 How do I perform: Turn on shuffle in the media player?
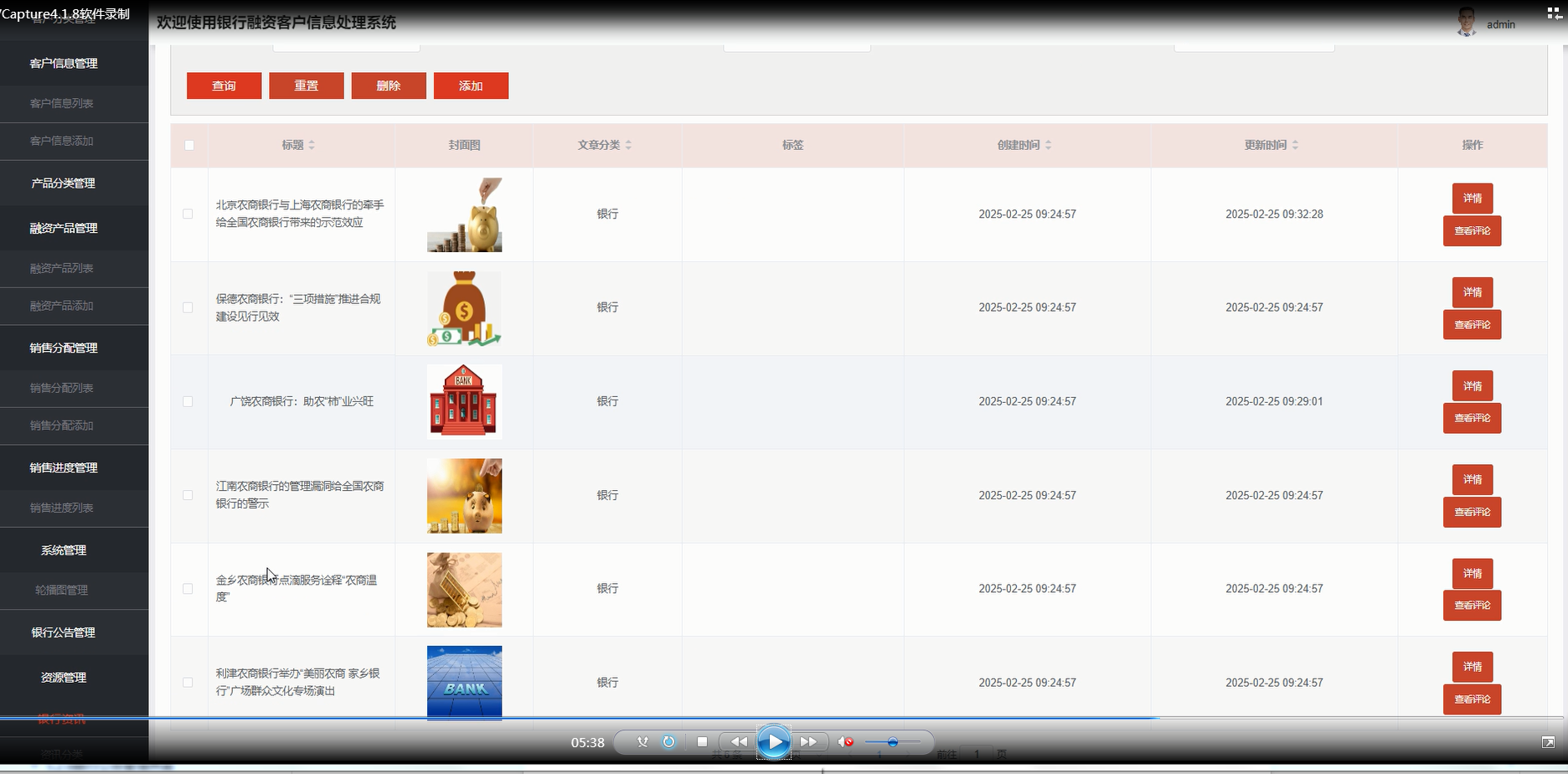[642, 742]
